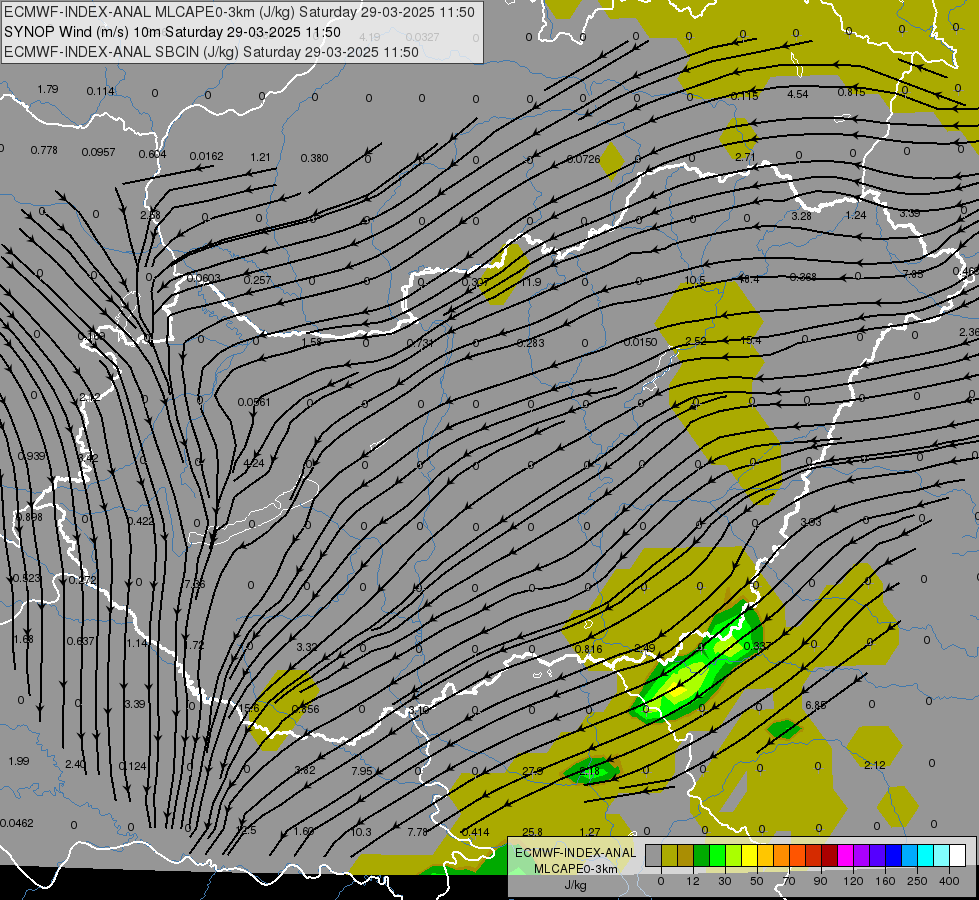The height and width of the screenshot is (900, 979).
Task: Click the map value 0.604
Action: pos(152,154)
